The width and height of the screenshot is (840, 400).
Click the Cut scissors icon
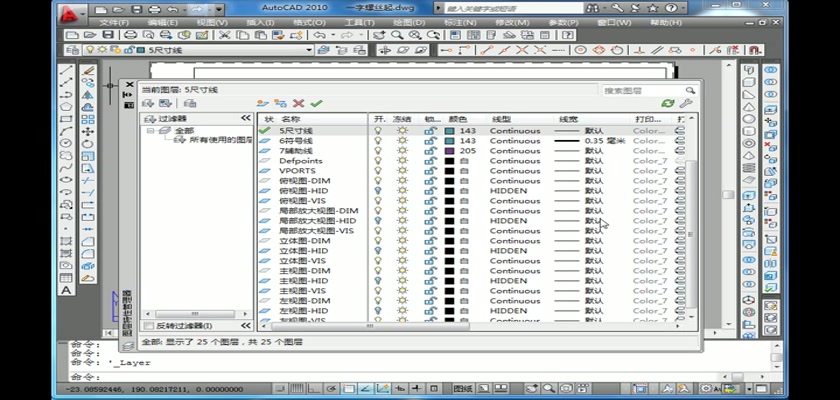pyautogui.click(x=224, y=35)
